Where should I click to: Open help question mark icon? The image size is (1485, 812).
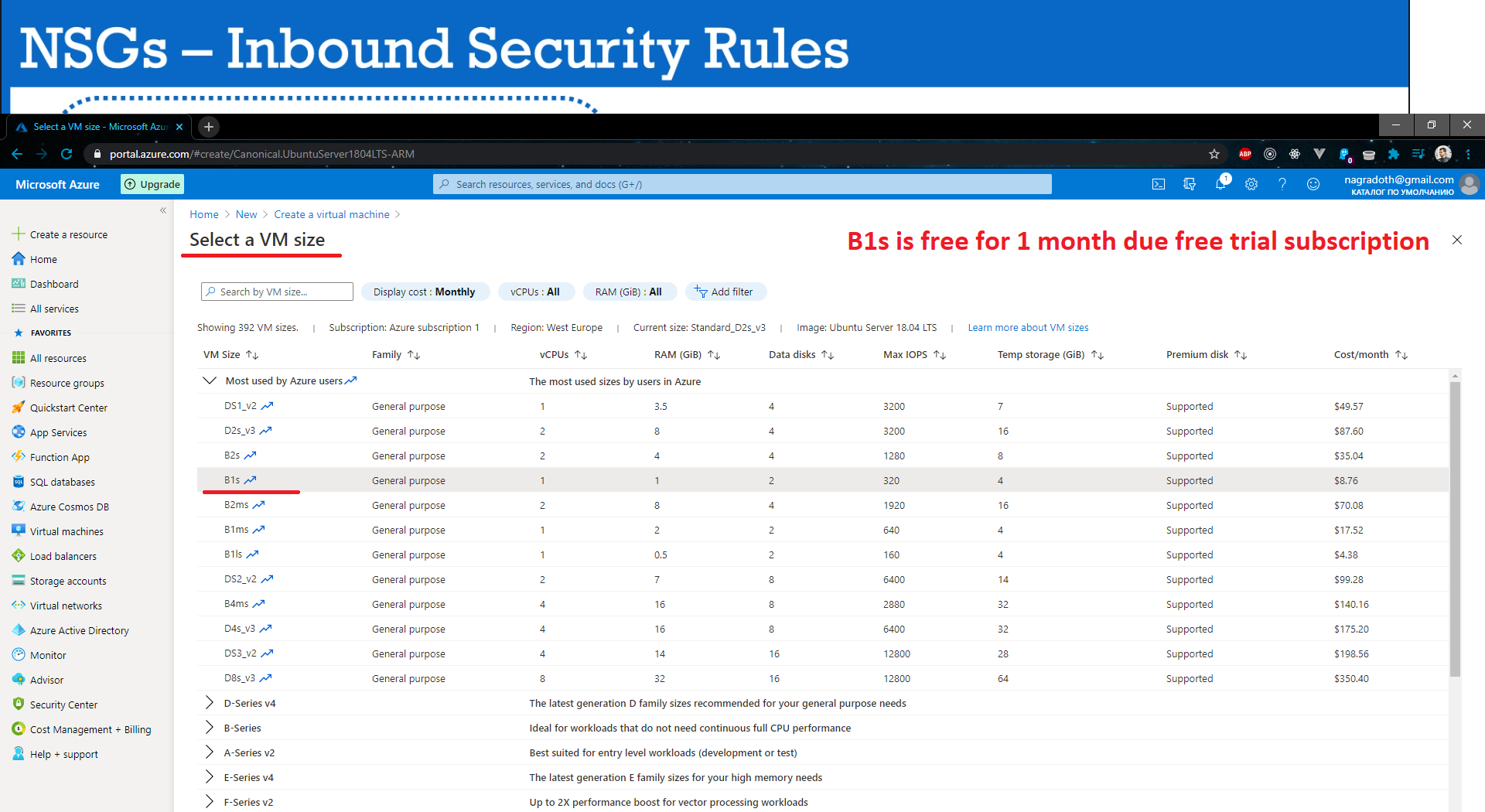[x=1282, y=184]
